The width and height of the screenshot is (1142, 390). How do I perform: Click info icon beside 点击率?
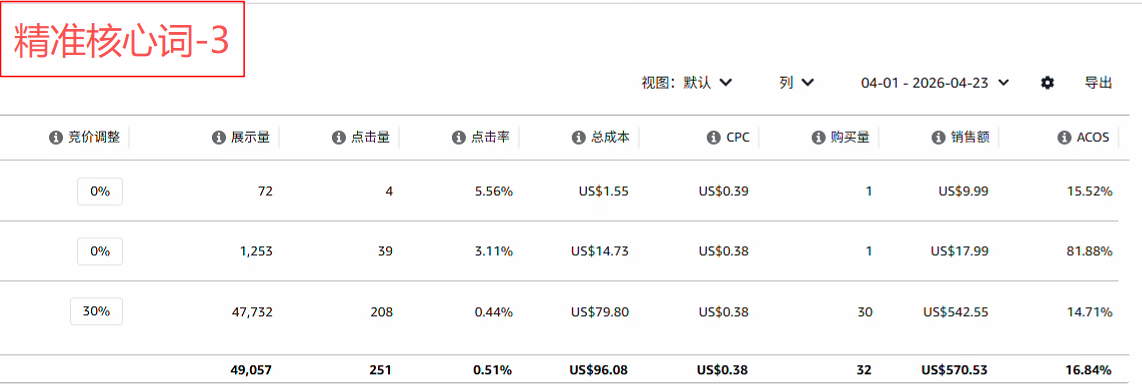pyautogui.click(x=458, y=137)
